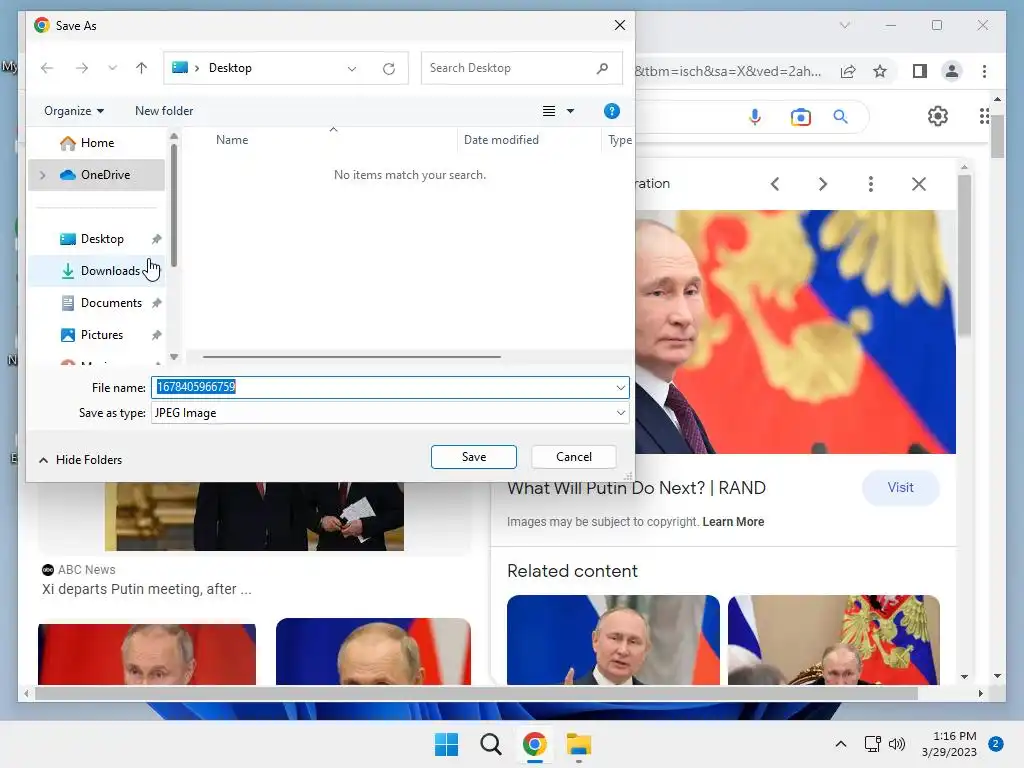Screen dimensions: 1024x768
Task: Open Pictures in the navigation pane
Action: [97, 335]
